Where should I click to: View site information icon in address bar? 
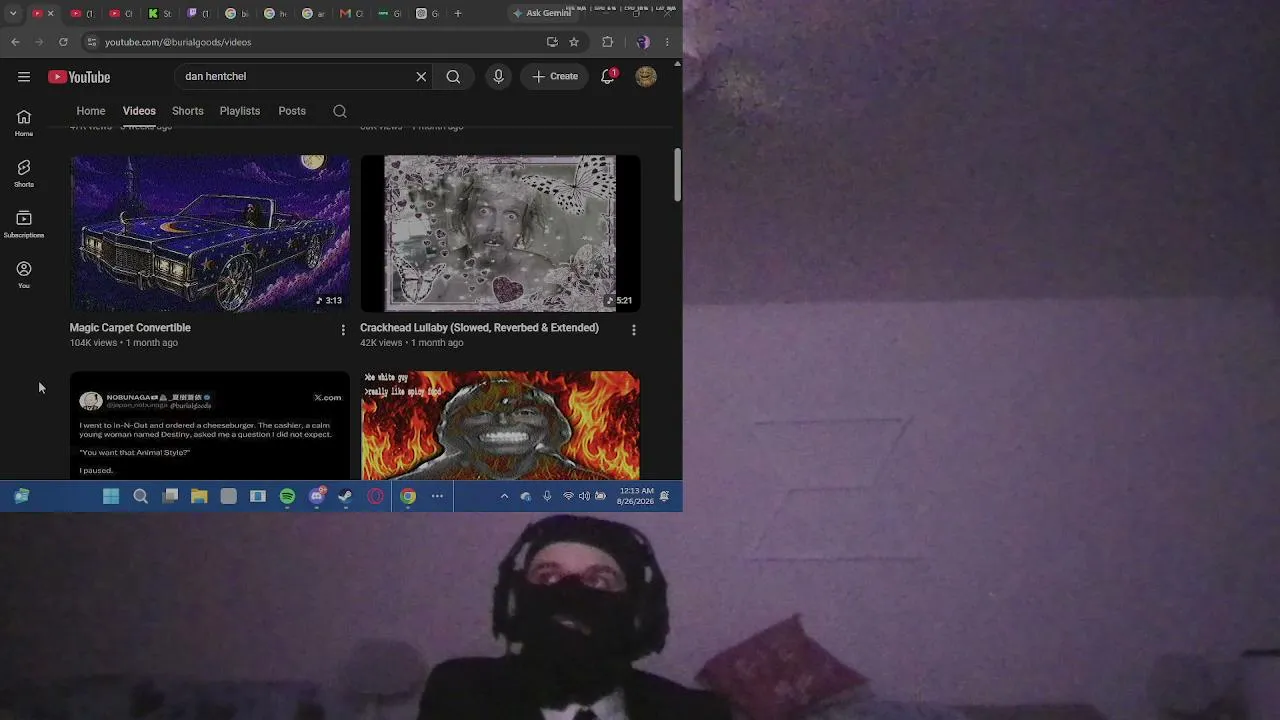tap(91, 42)
